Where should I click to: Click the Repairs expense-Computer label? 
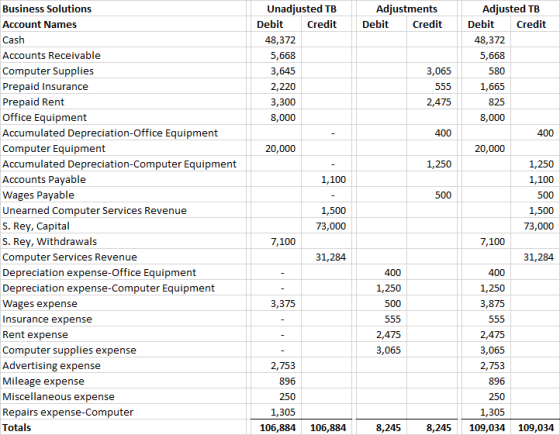pos(68,412)
